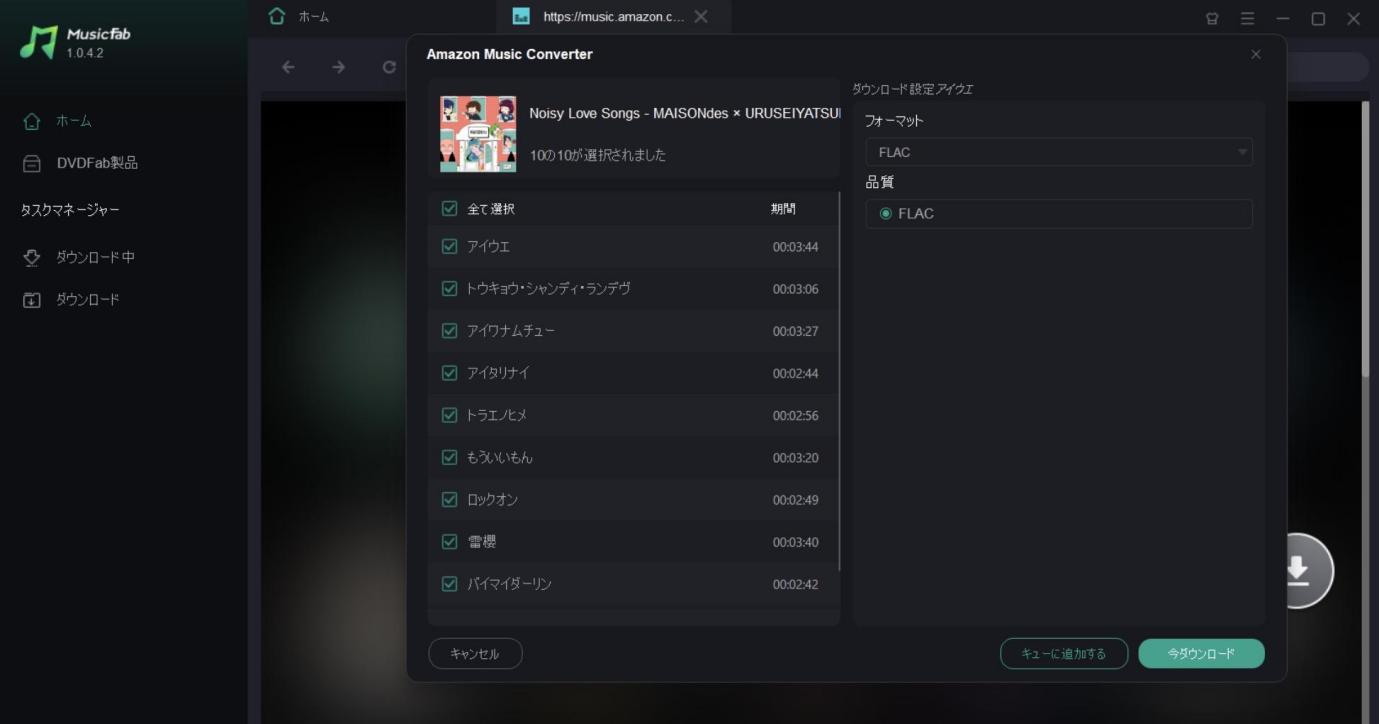The image size is (1379, 724).
Task: Open DVDFab製品 in the sidebar
Action: [80, 163]
